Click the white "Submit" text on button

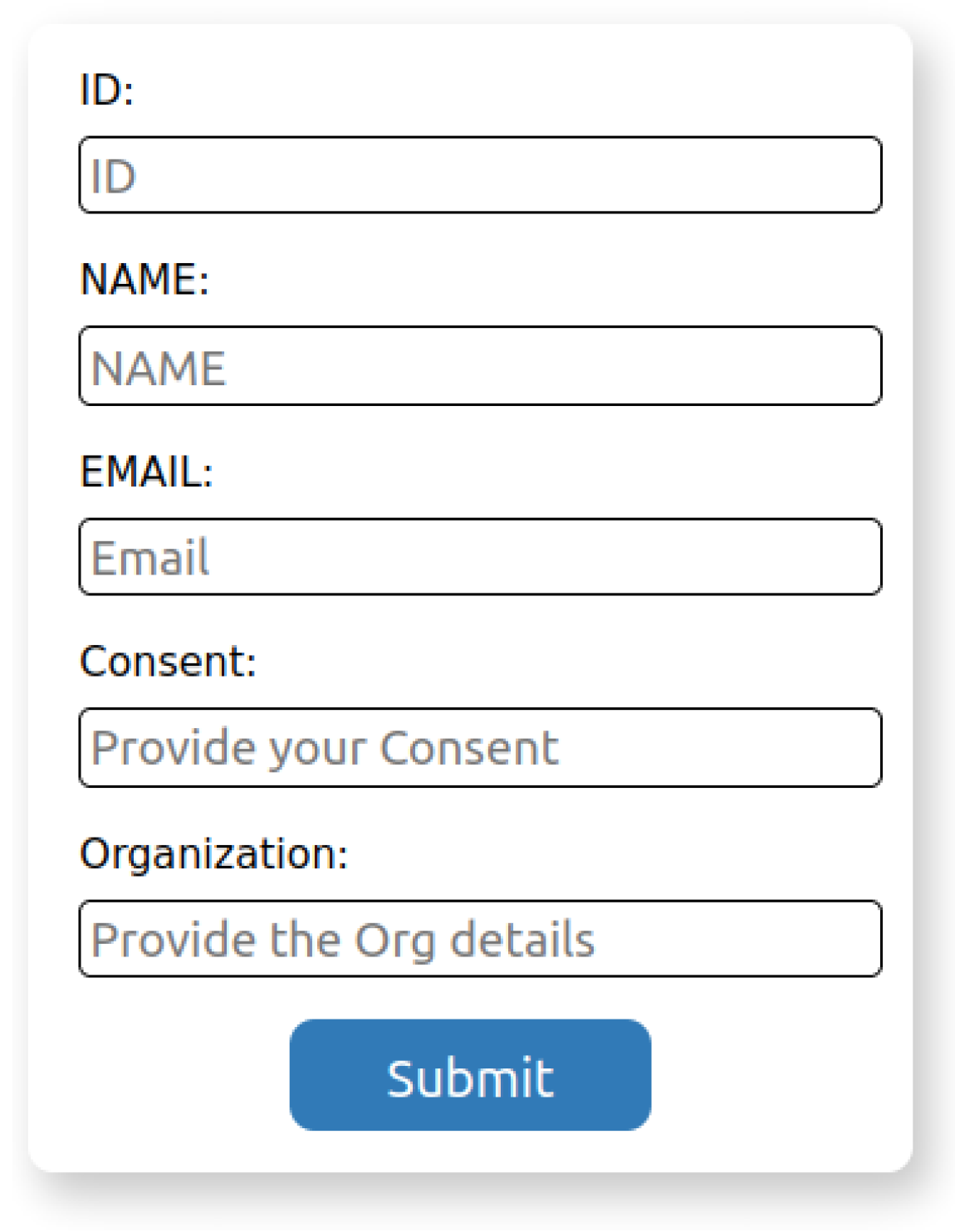[470, 1078]
